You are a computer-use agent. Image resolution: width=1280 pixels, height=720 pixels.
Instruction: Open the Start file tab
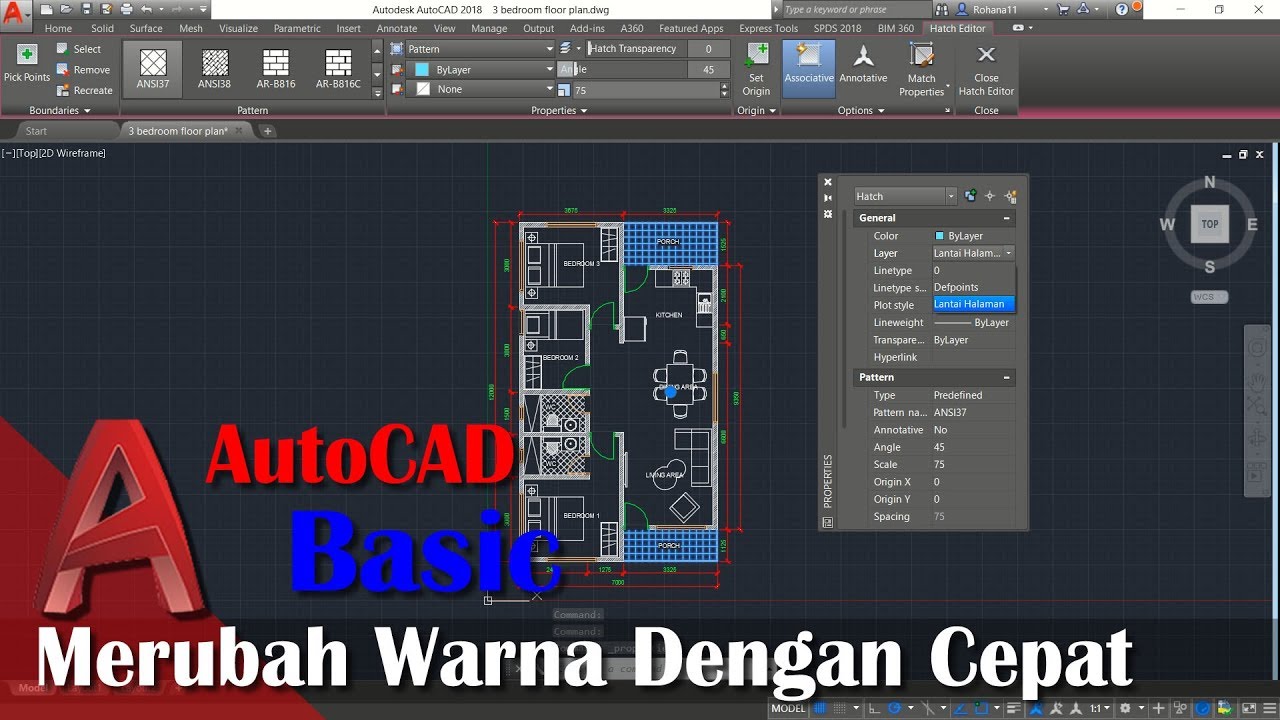pos(36,131)
